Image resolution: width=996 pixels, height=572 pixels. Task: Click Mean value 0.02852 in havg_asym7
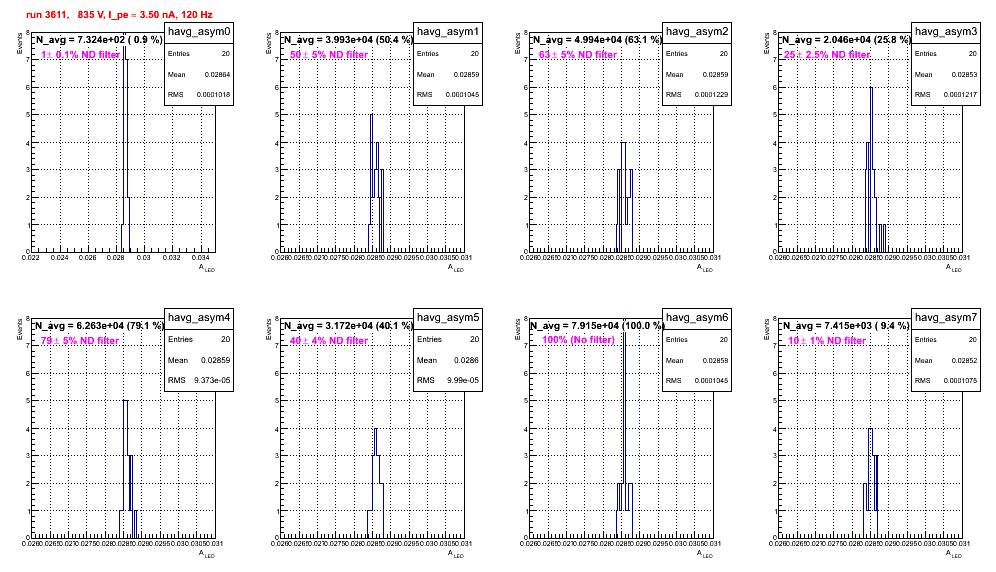click(964, 360)
